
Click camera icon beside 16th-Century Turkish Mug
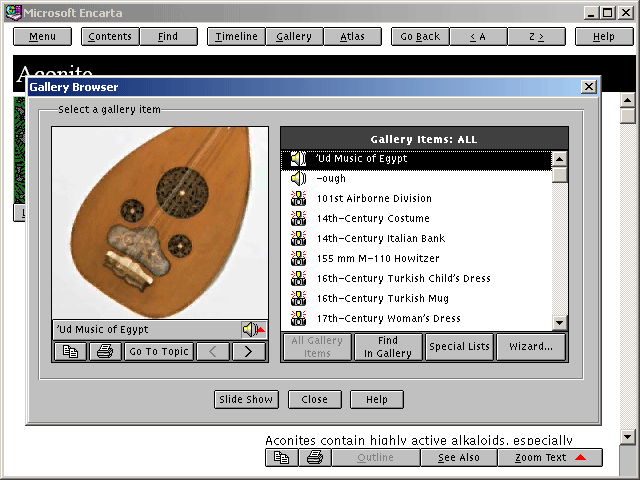pos(298,298)
